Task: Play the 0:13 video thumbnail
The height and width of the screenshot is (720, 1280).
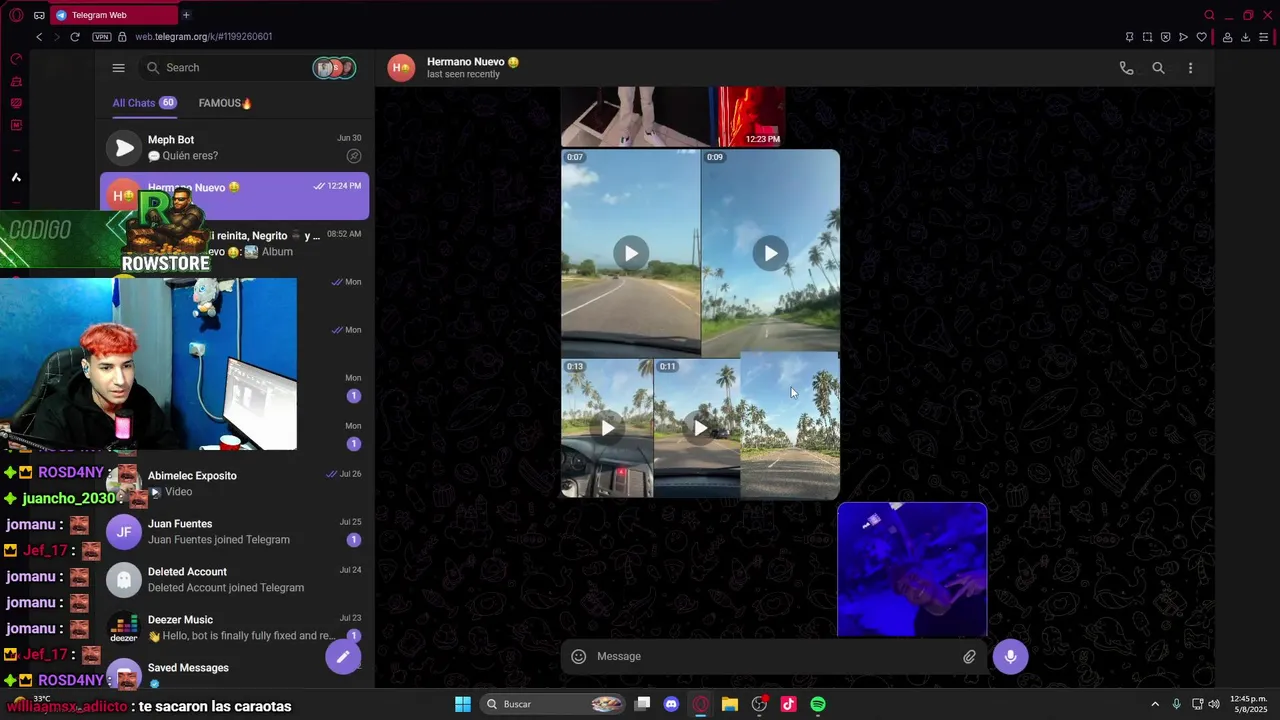Action: point(607,428)
